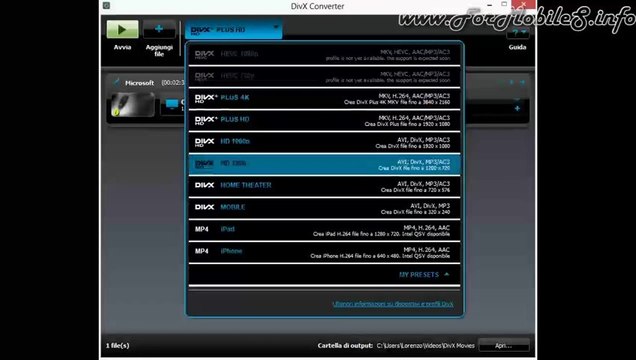Click the grayed HEVC 720p profile row
Image resolution: width=636 pixels, height=360 pixels.
(324, 77)
